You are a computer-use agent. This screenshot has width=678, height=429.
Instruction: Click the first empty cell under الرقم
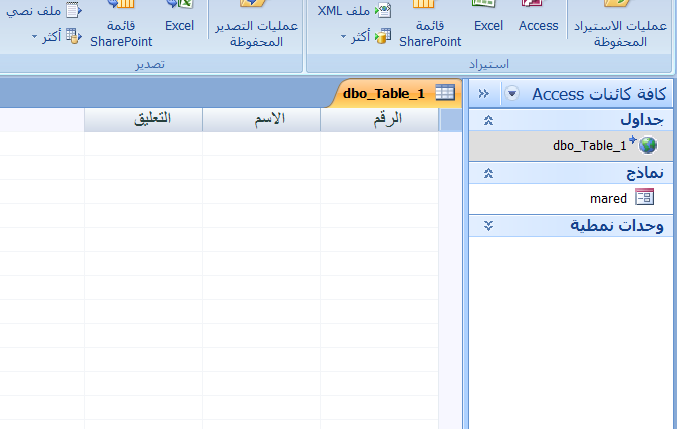(379, 144)
